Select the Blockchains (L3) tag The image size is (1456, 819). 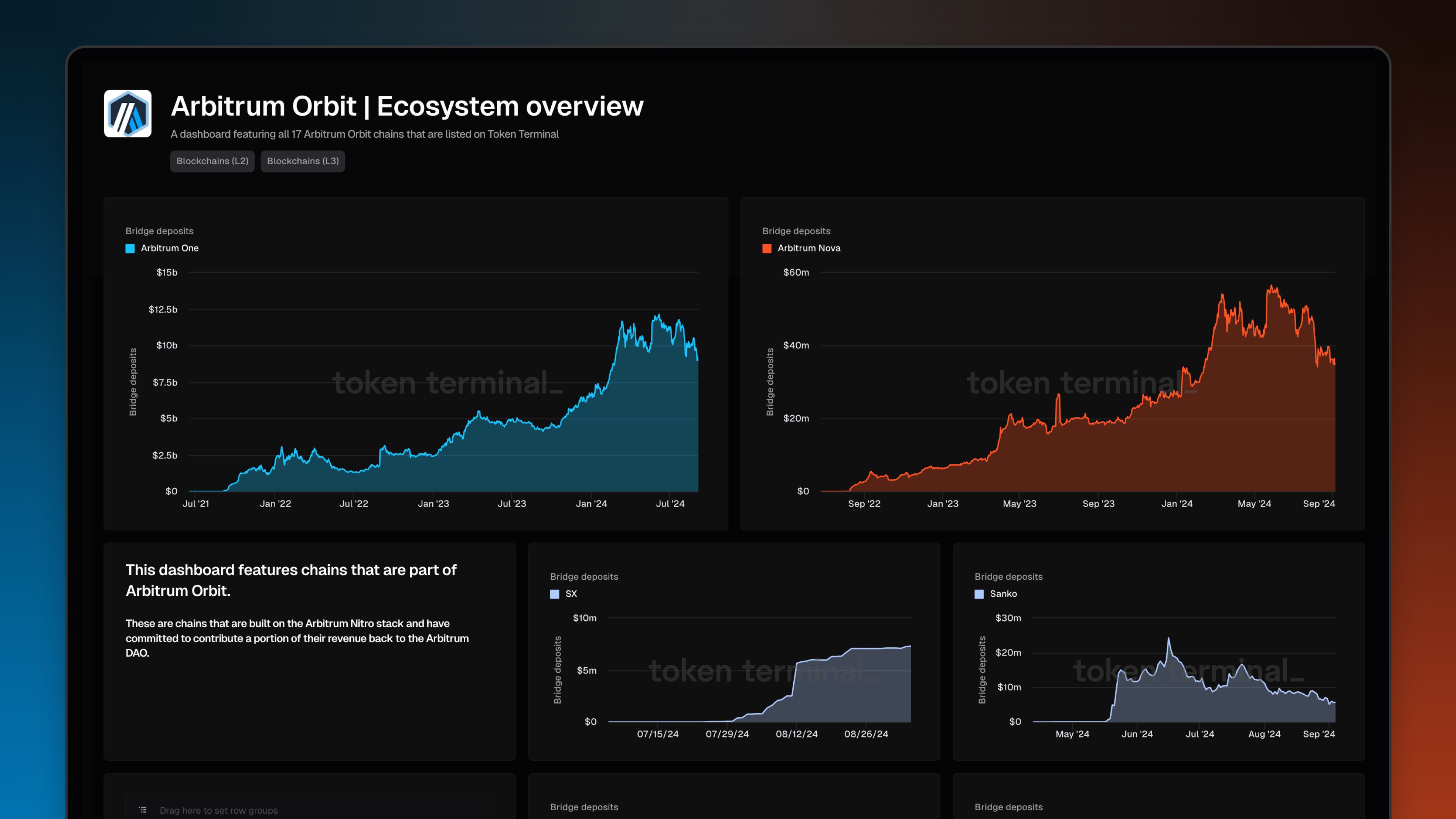pos(303,161)
